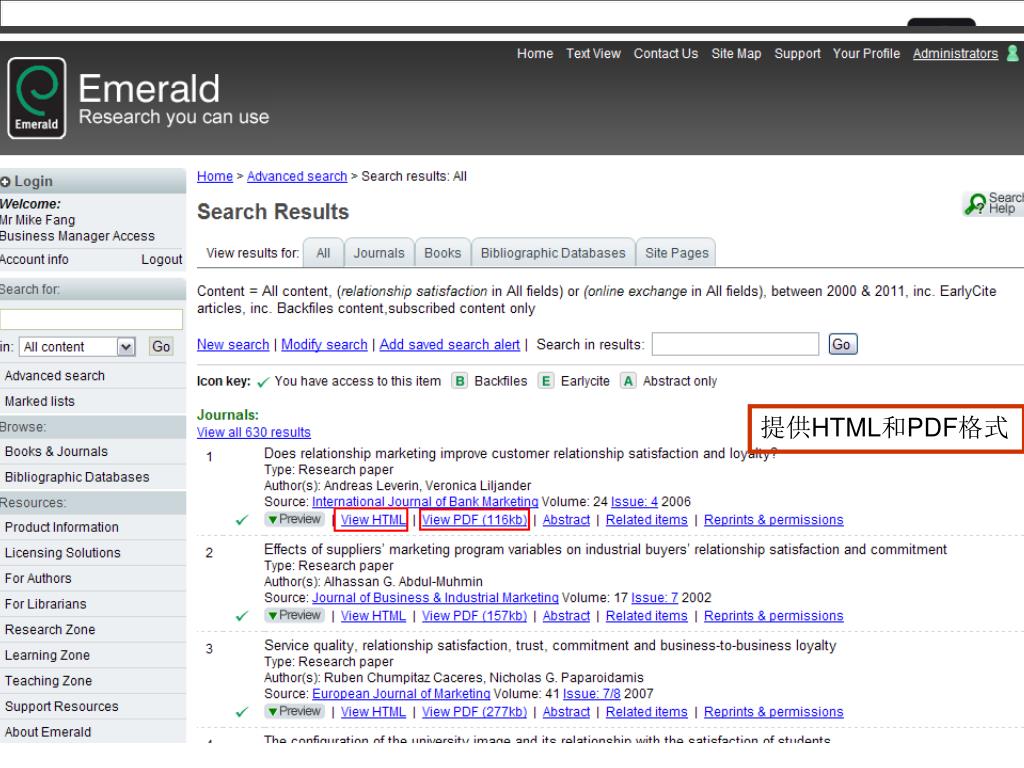The height and width of the screenshot is (768, 1024).
Task: Click the Login plus icon
Action: click(5, 182)
